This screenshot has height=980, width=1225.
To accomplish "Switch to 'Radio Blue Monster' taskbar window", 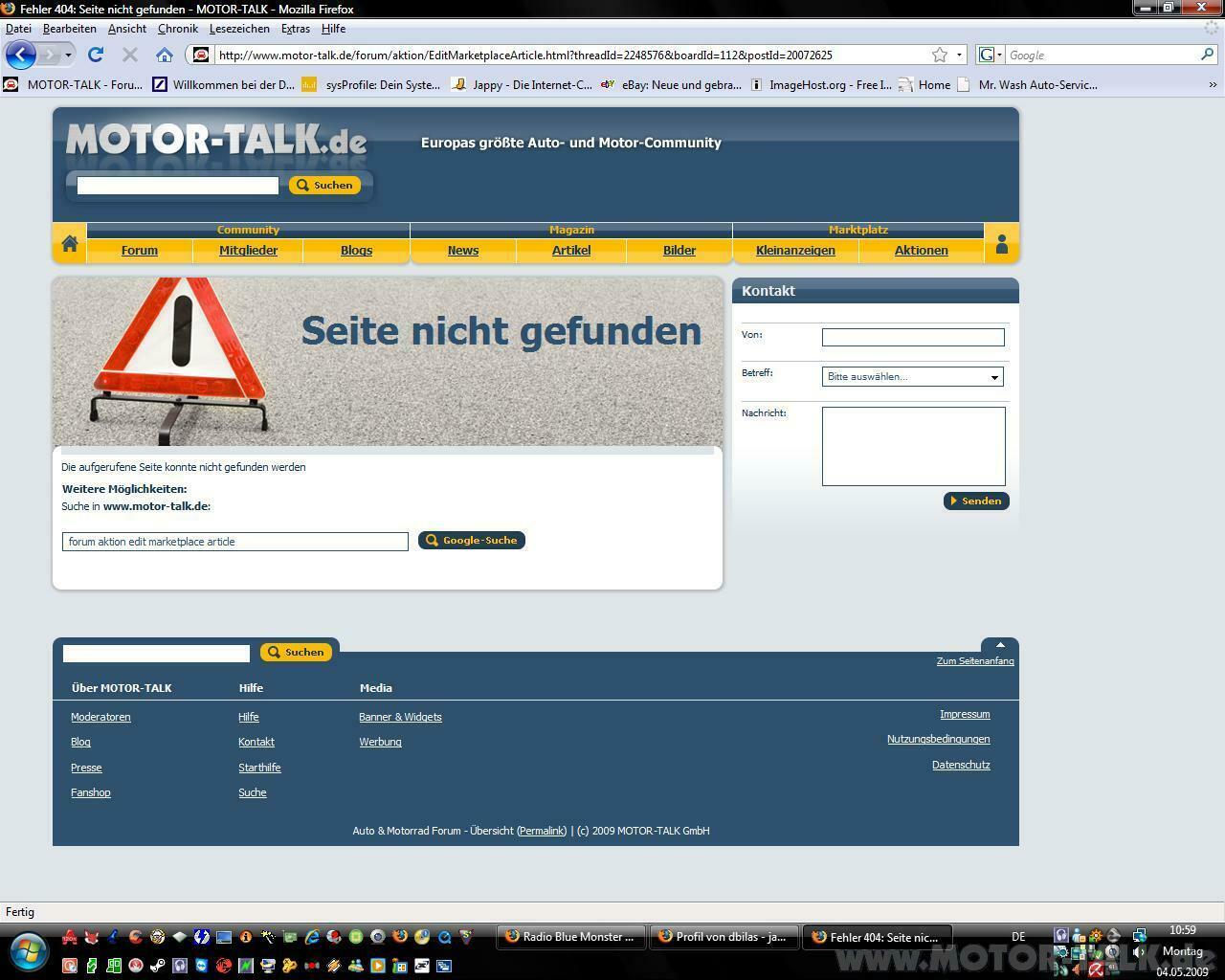I will pyautogui.click(x=571, y=937).
